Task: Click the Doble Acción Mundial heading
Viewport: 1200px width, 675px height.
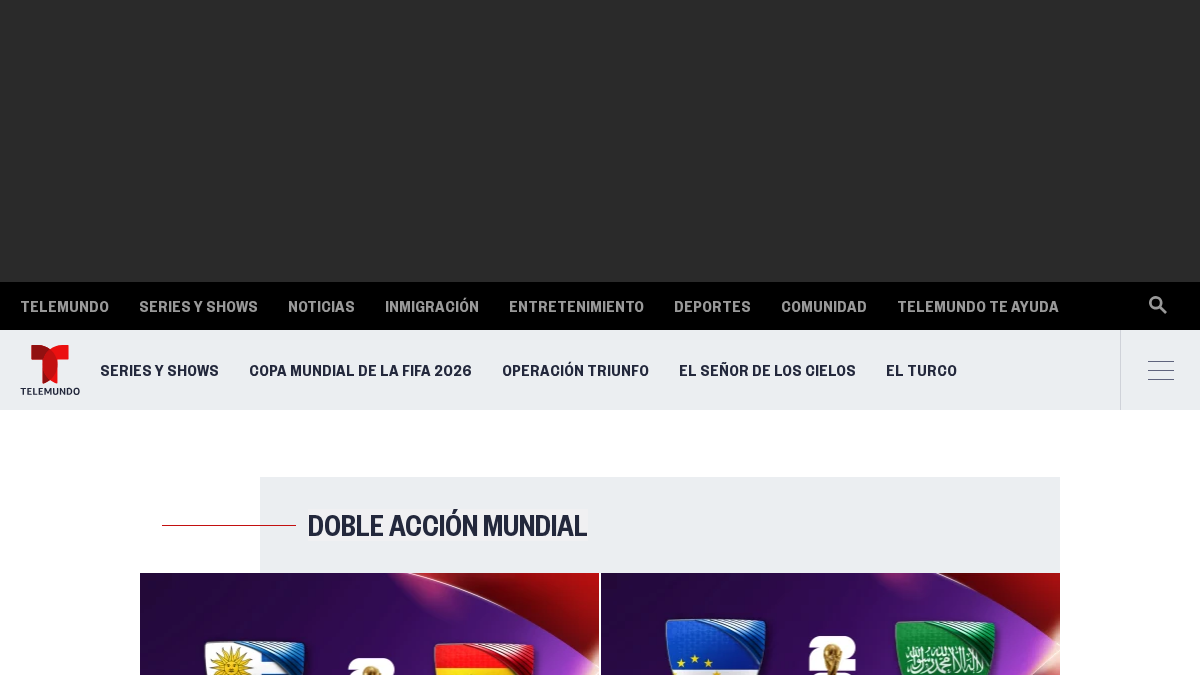Action: (x=447, y=526)
